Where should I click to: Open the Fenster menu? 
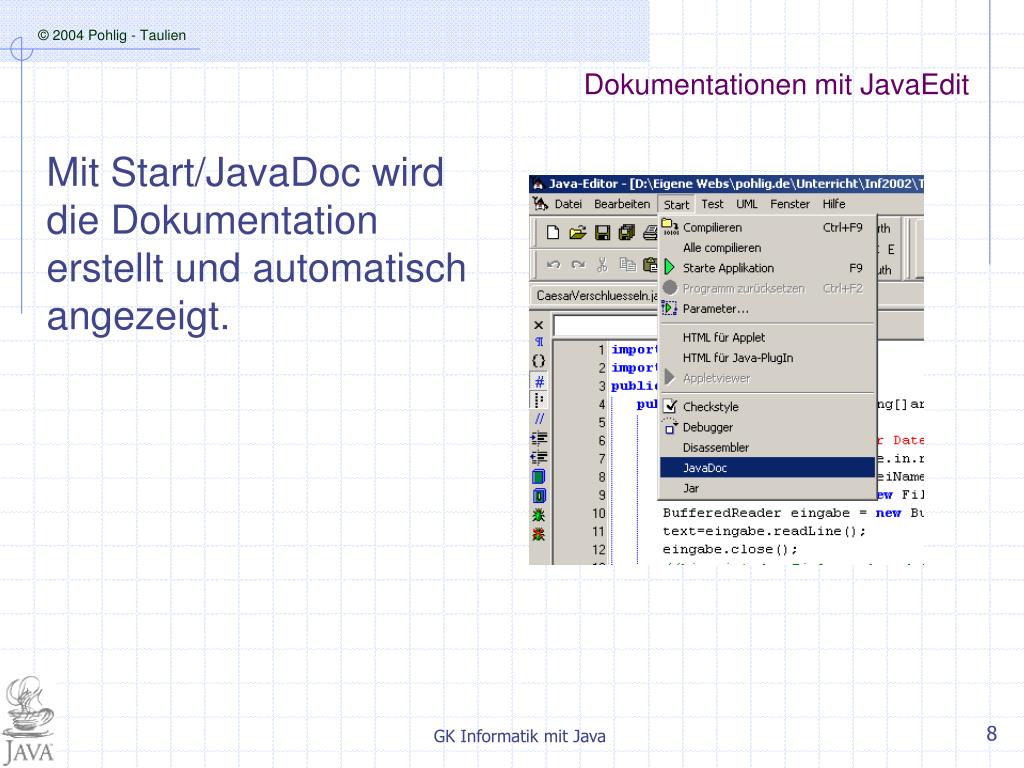790,204
